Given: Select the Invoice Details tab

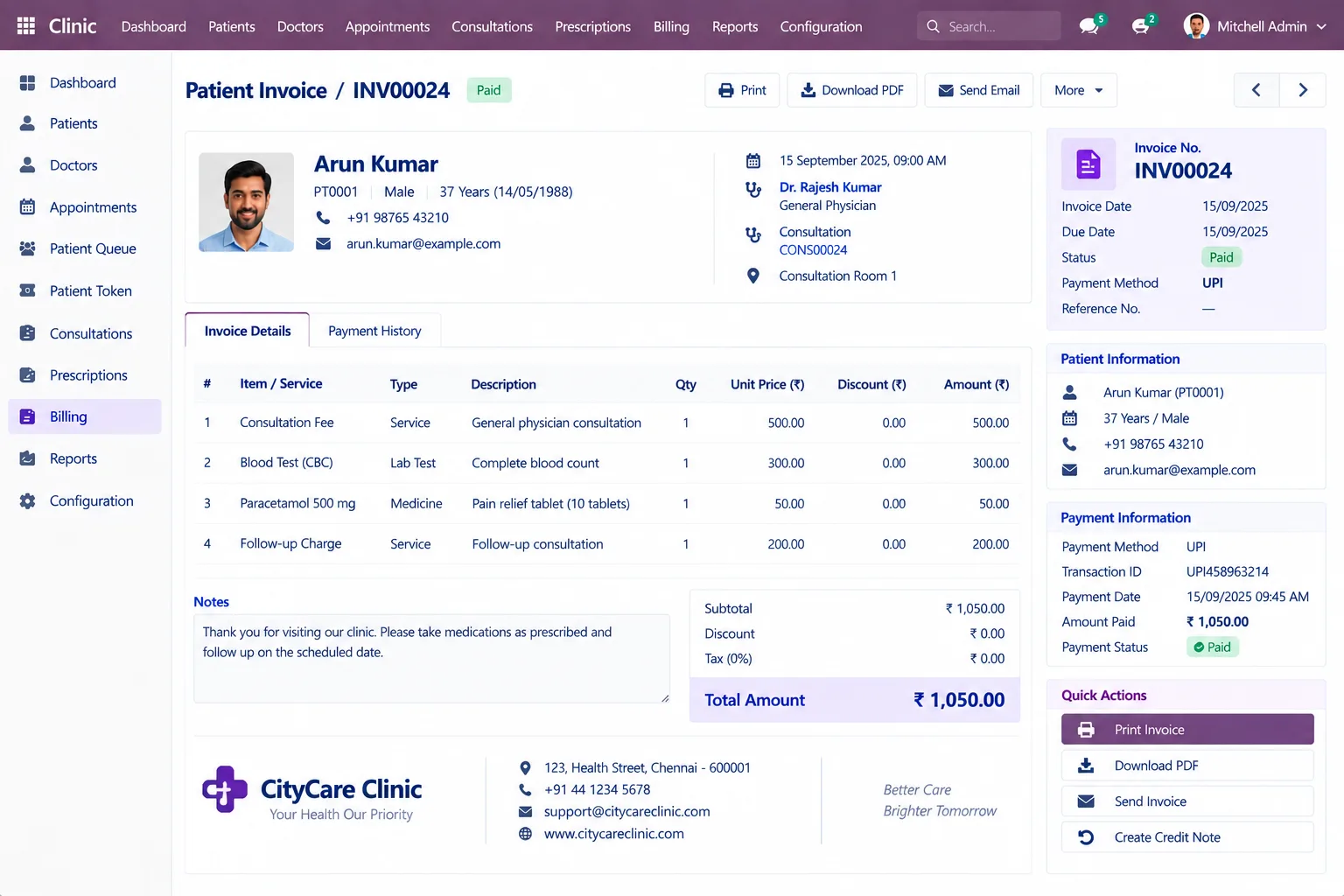Looking at the screenshot, I should [x=248, y=331].
